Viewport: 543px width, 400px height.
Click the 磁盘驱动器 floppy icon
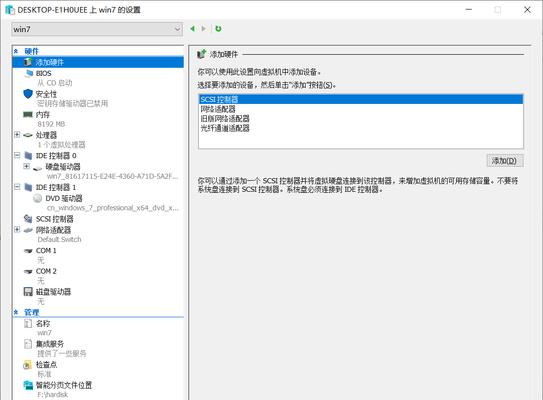click(x=28, y=292)
